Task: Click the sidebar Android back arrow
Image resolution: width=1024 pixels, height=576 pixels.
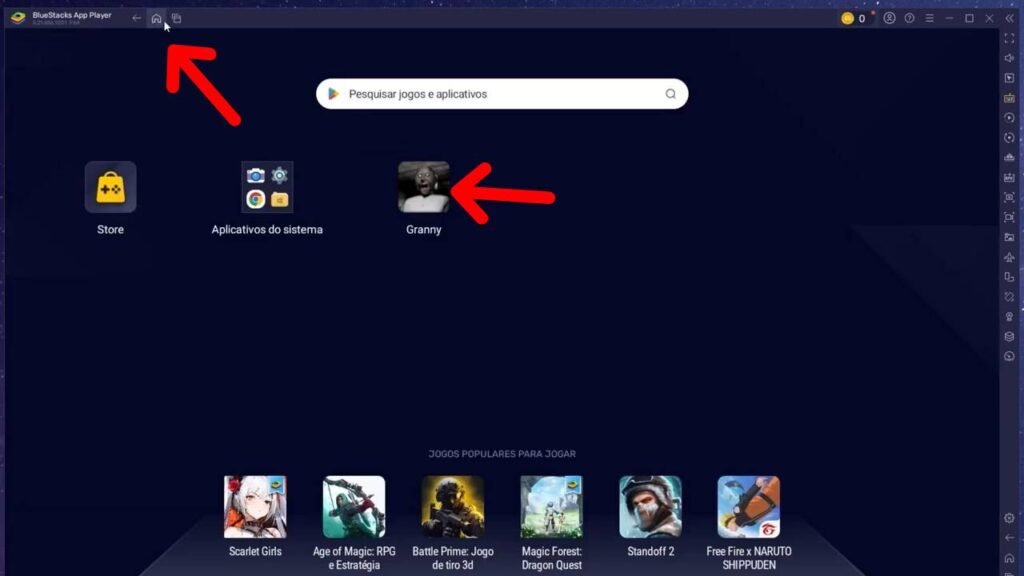Action: [x=1009, y=537]
